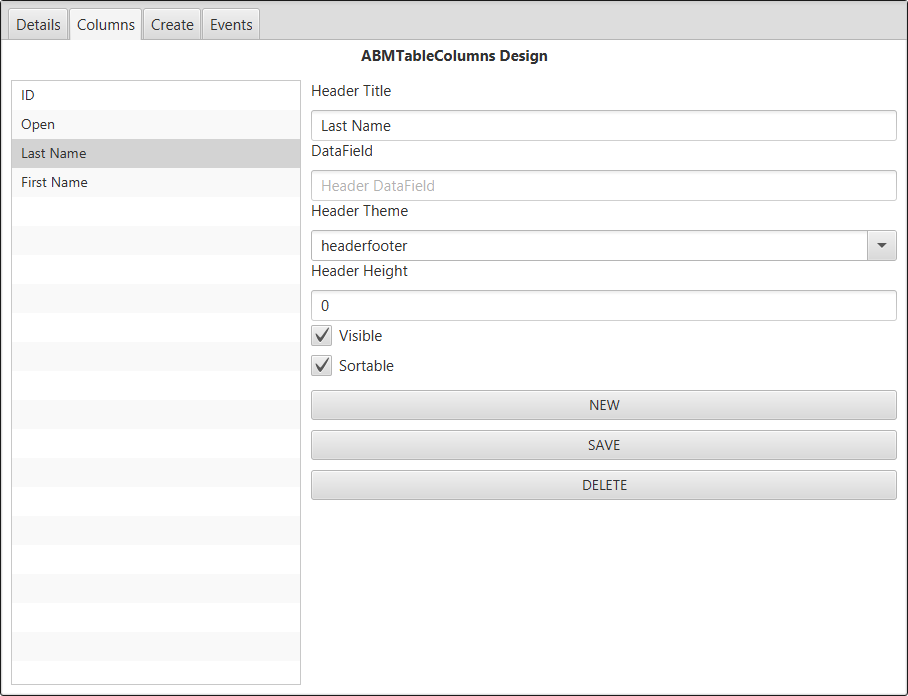Screen dimensions: 908x696
Task: Open the Create tab
Action: pyautogui.click(x=172, y=25)
